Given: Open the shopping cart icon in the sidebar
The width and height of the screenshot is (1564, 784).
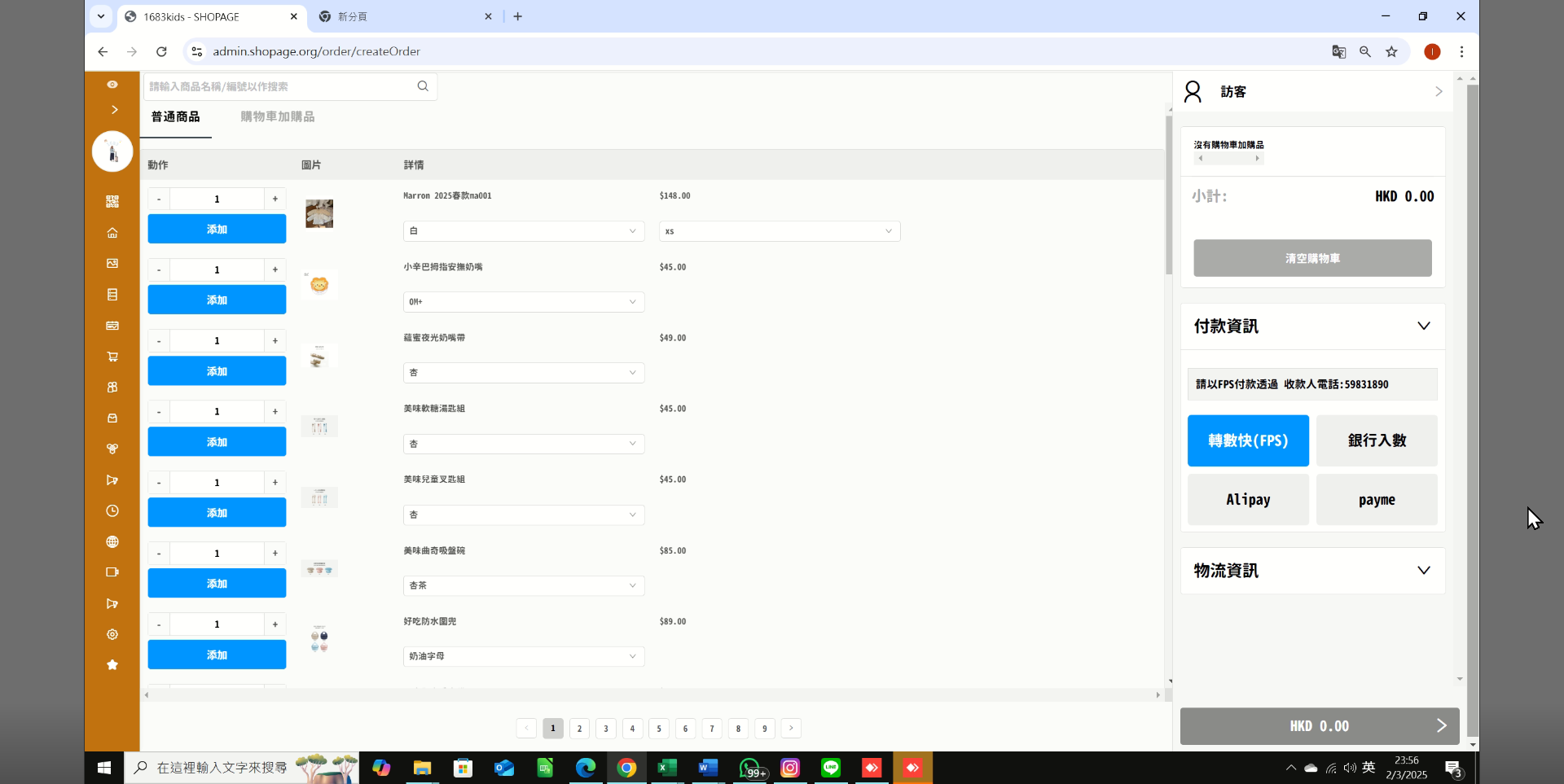Looking at the screenshot, I should [x=112, y=357].
